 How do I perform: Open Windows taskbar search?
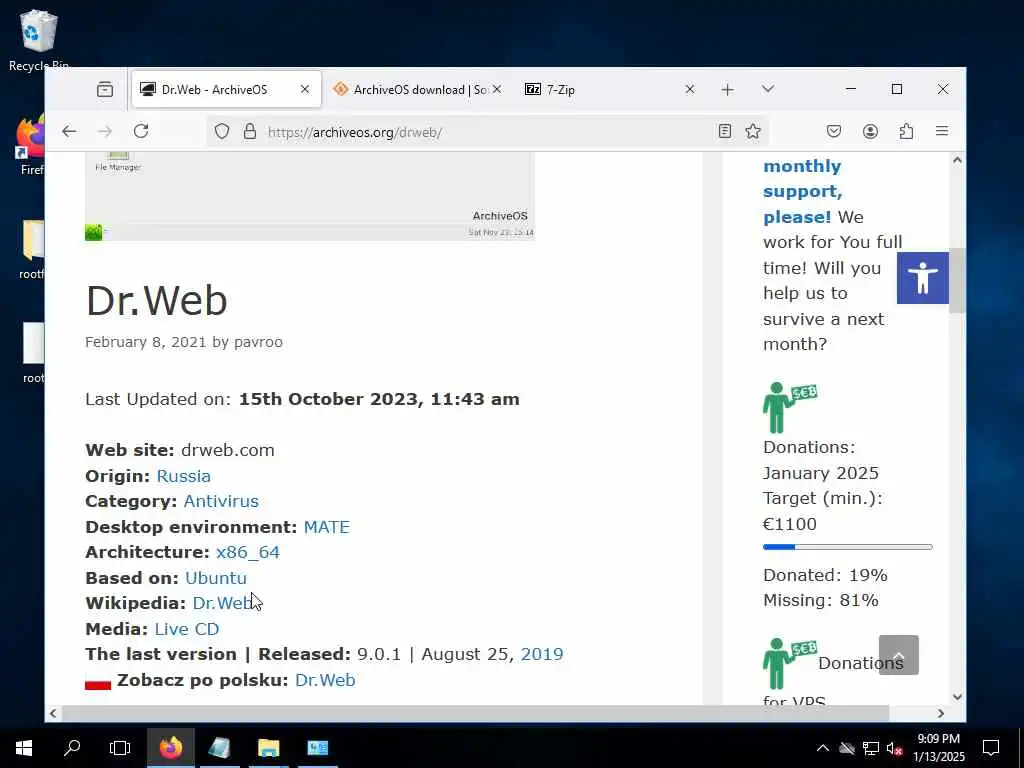click(x=72, y=748)
